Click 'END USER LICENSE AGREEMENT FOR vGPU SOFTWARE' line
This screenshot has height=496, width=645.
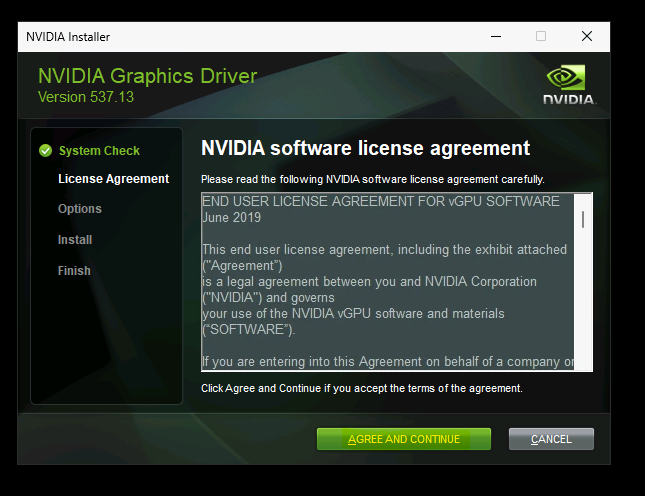[381, 202]
